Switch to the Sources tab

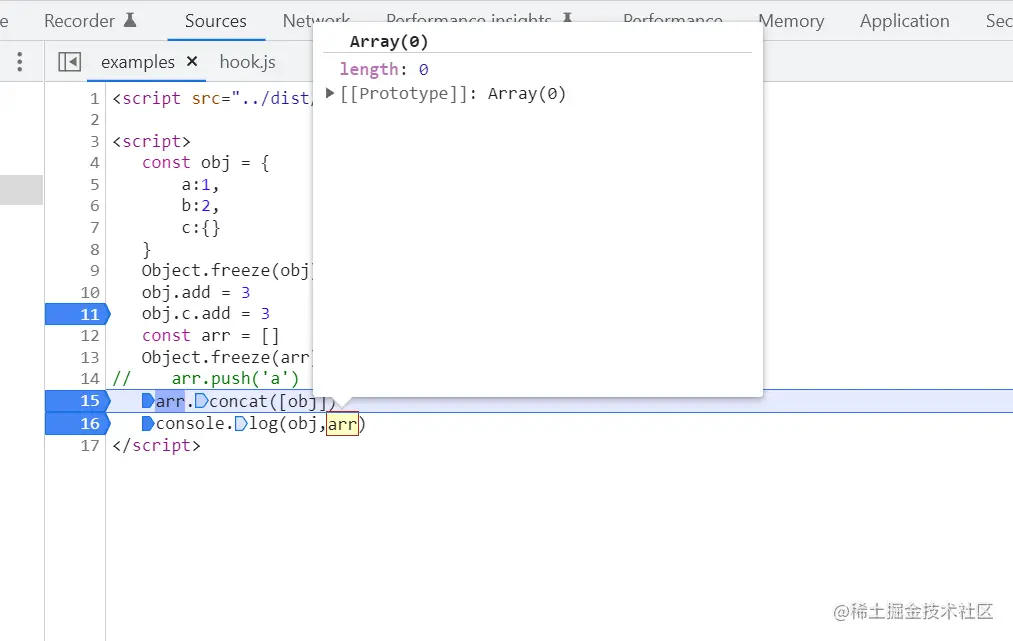(216, 21)
